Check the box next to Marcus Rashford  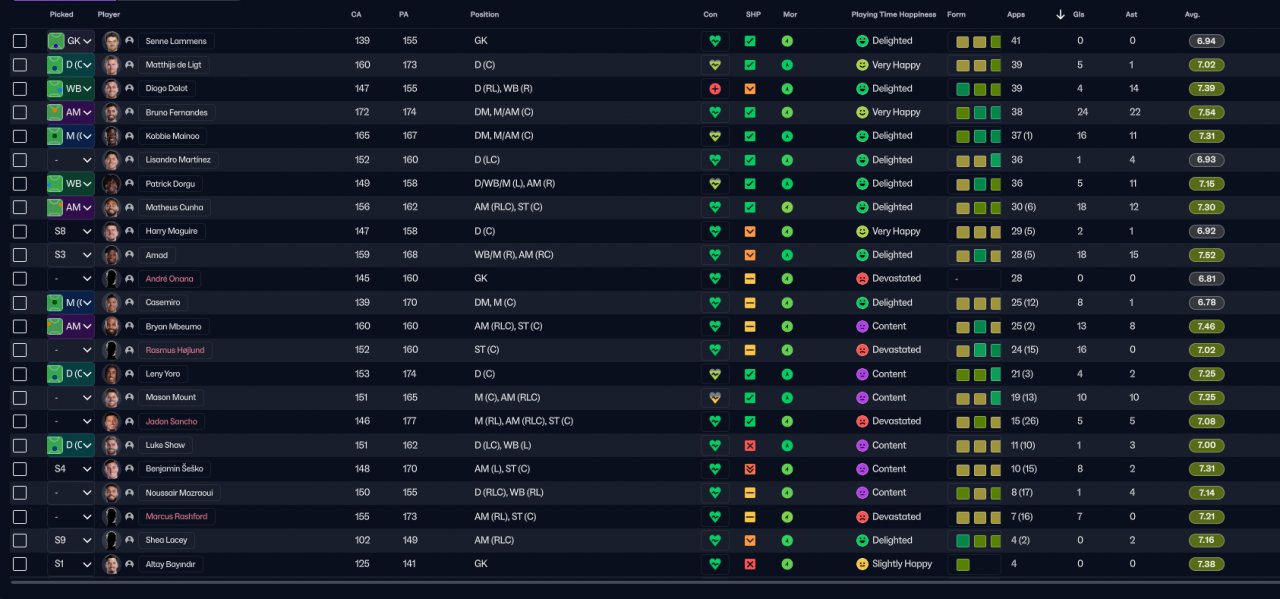pos(20,516)
